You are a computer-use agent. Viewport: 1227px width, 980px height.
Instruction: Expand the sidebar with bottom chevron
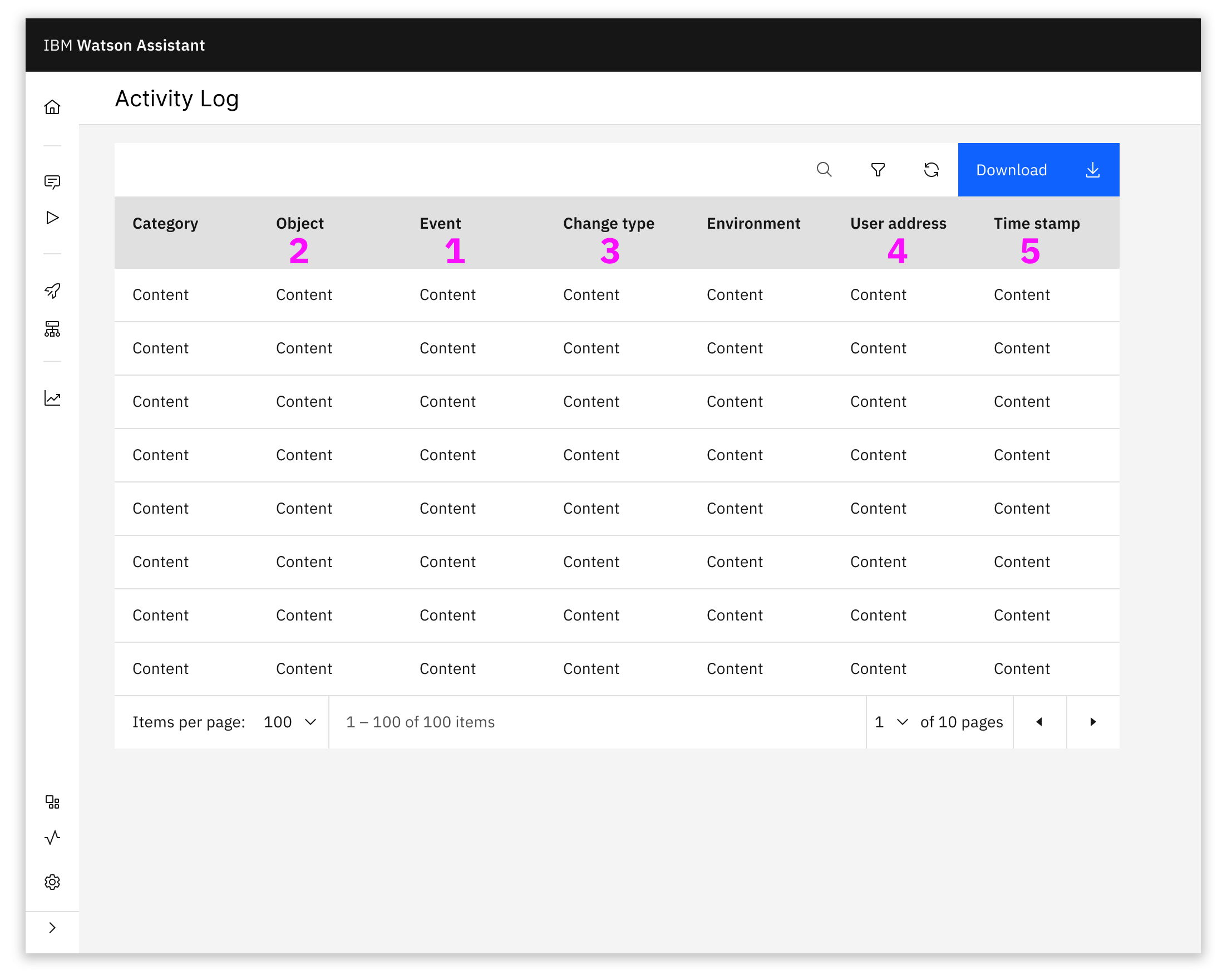[52, 928]
